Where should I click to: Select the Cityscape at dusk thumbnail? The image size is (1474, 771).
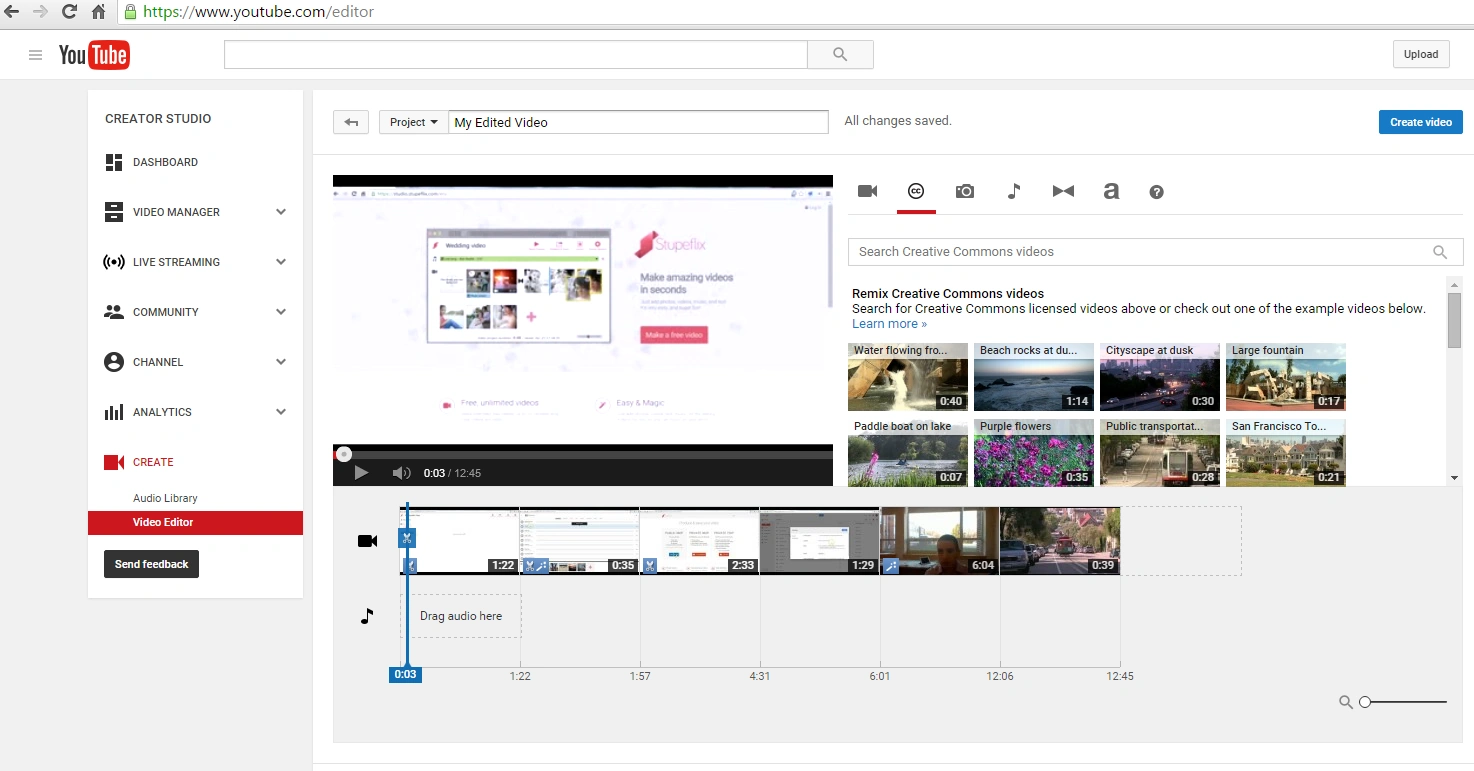(1160, 377)
